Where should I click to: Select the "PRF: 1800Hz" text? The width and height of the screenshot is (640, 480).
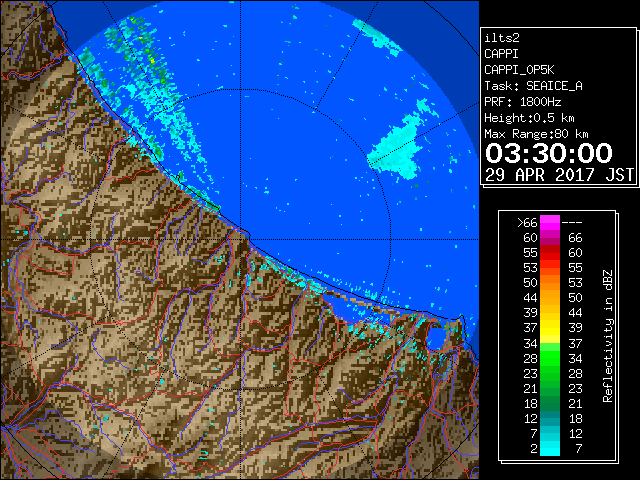[x=522, y=102]
